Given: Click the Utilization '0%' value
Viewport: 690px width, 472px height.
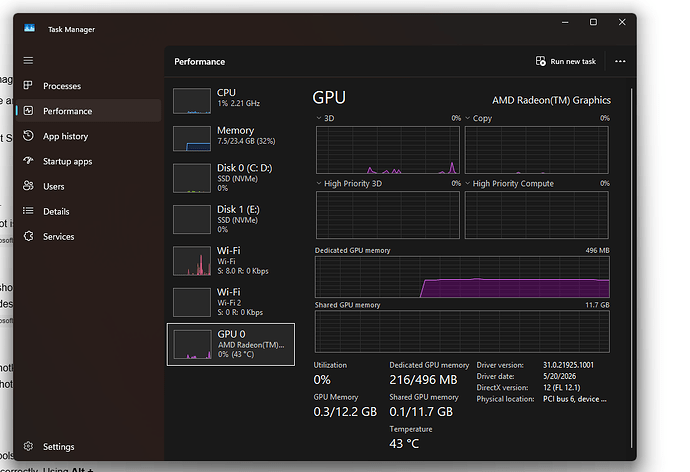Looking at the screenshot, I should coord(322,380).
